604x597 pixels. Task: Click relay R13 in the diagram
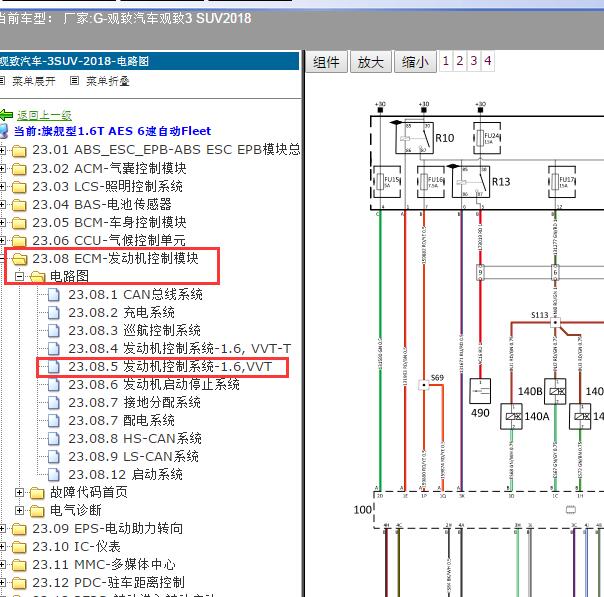471,181
